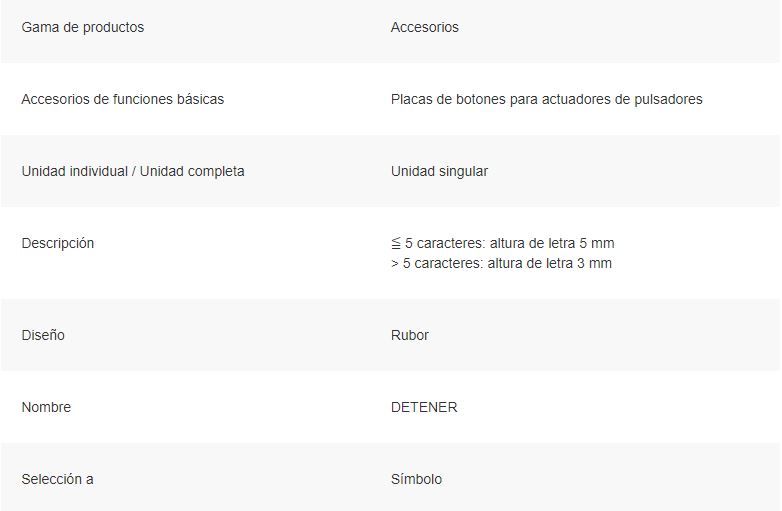Image resolution: width=782 pixels, height=511 pixels.
Task: Click 'Accesorios de funciones básicas' label
Action: 123,99
